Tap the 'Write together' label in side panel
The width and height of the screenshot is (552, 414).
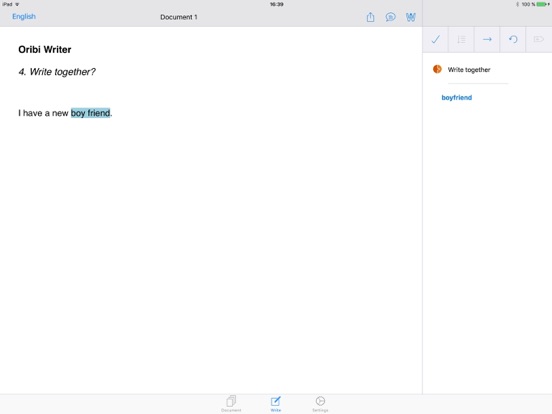coord(469,70)
